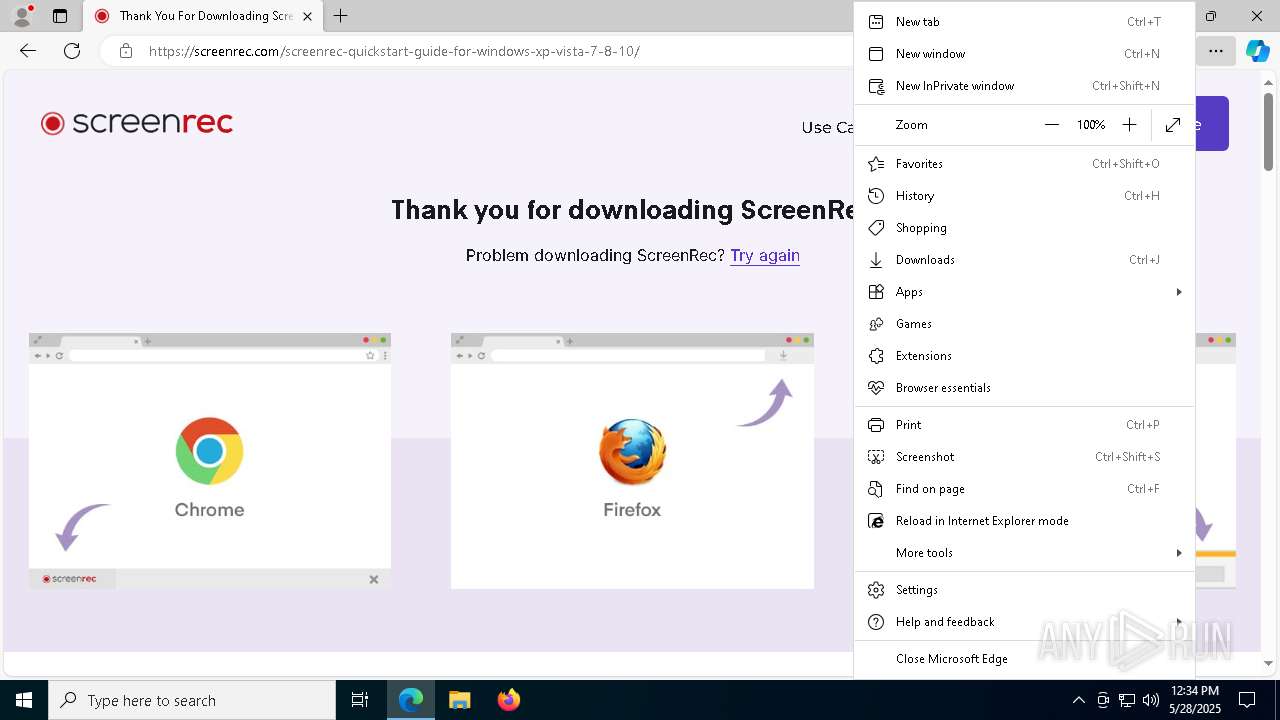Click the ScreenRec logo
Image resolution: width=1280 pixels, height=720 pixels.
(137, 123)
